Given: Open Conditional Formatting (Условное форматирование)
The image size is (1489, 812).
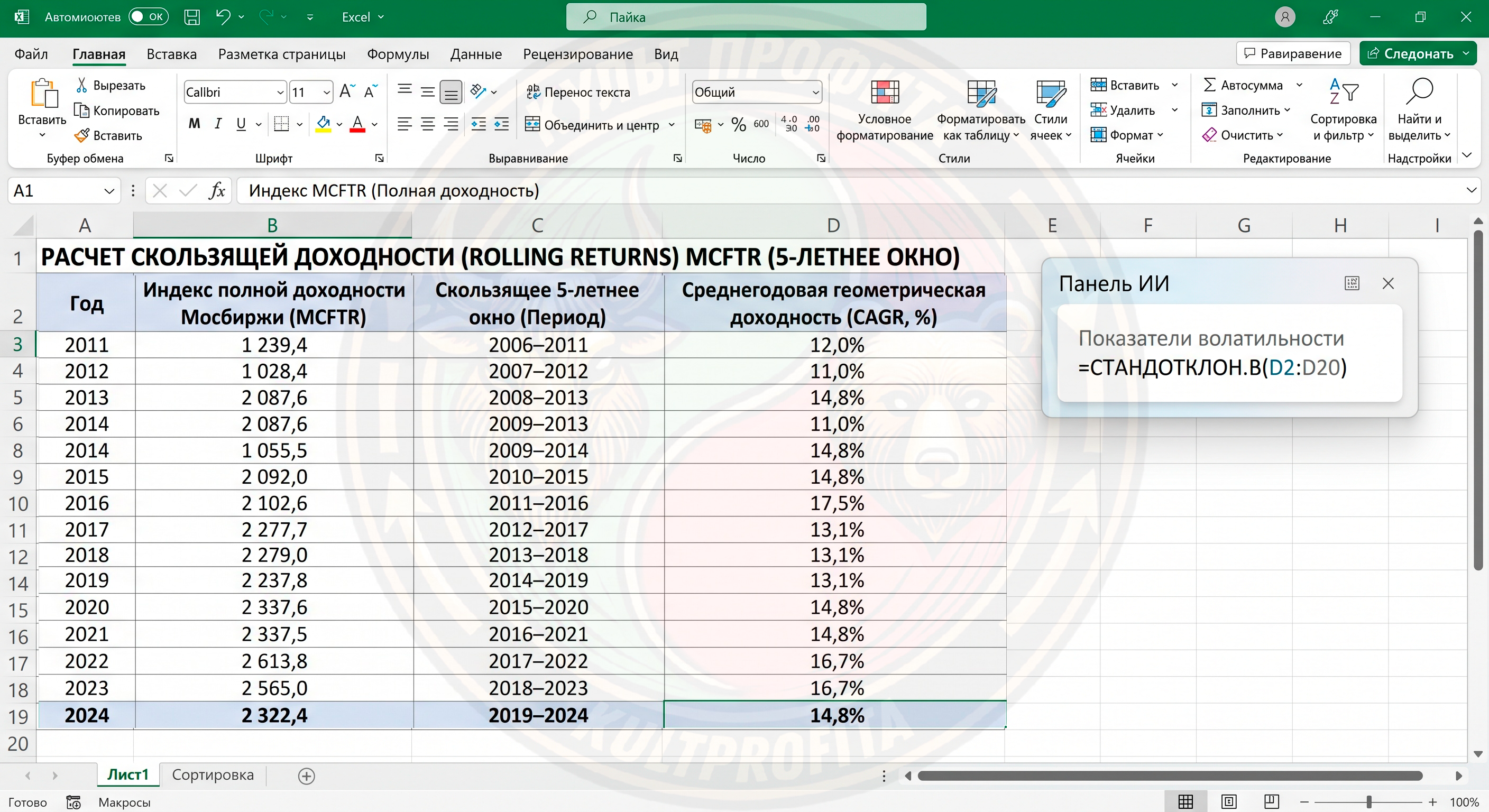Looking at the screenshot, I should tap(885, 110).
